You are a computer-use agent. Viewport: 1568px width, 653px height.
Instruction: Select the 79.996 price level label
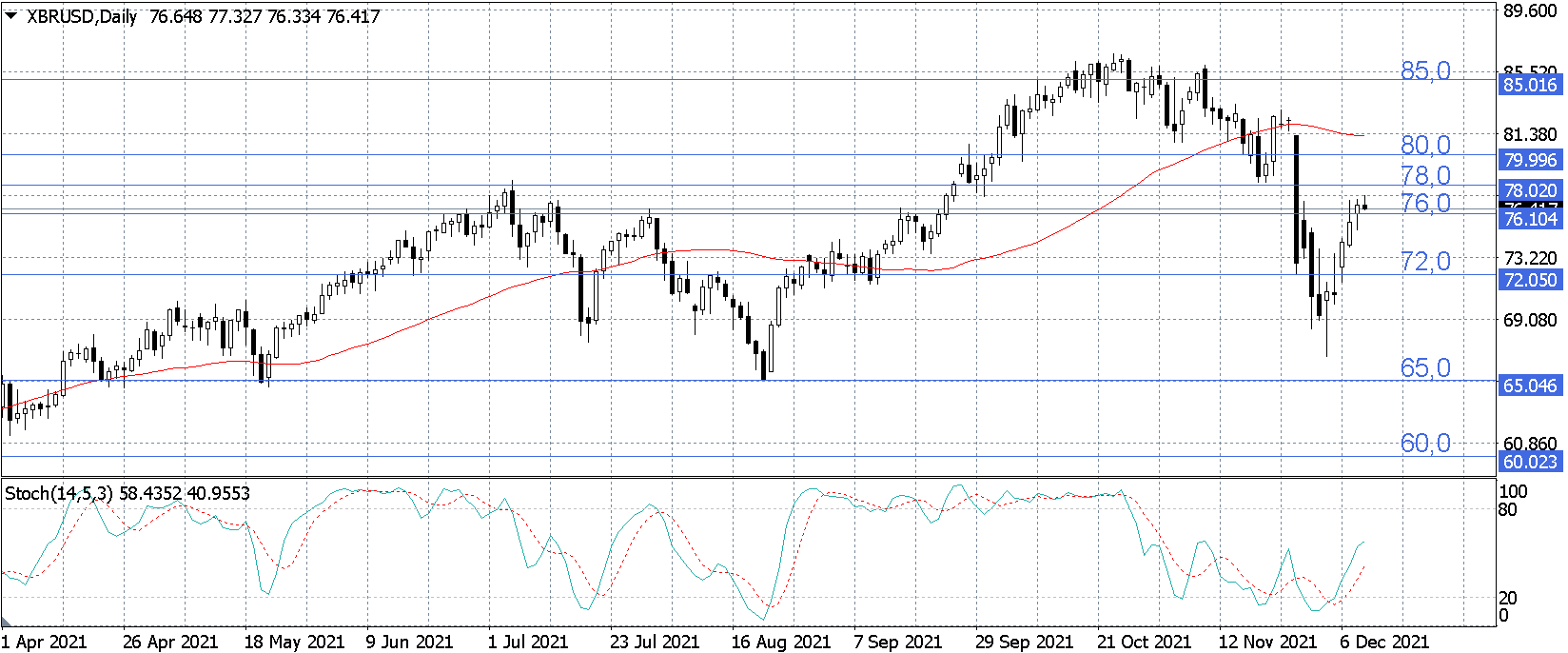coord(1529,160)
